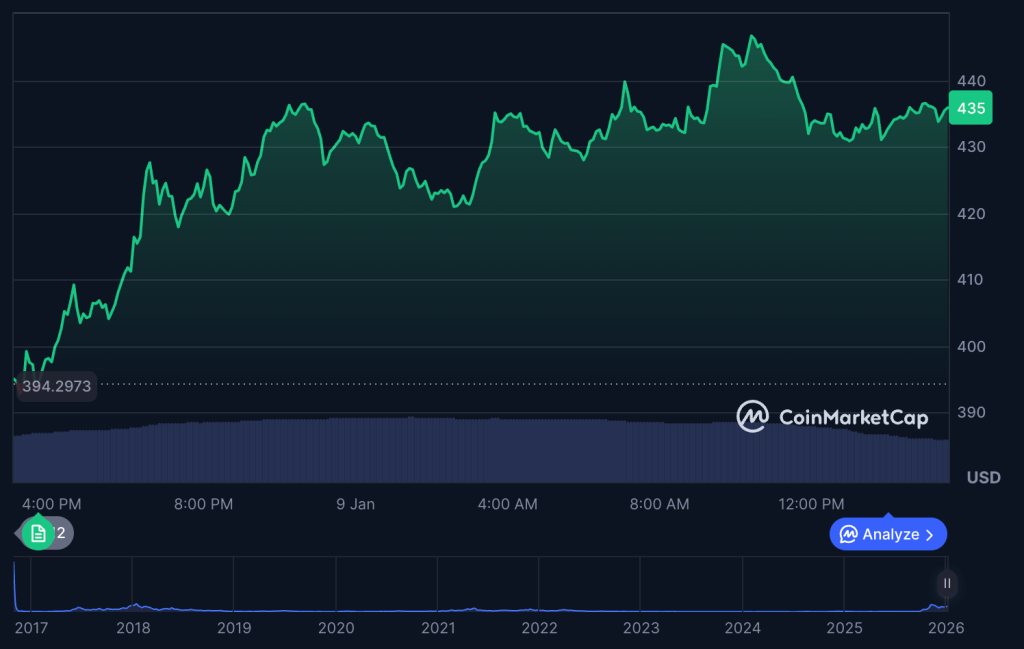
Task: Click the Analyze button
Action: coord(887,534)
